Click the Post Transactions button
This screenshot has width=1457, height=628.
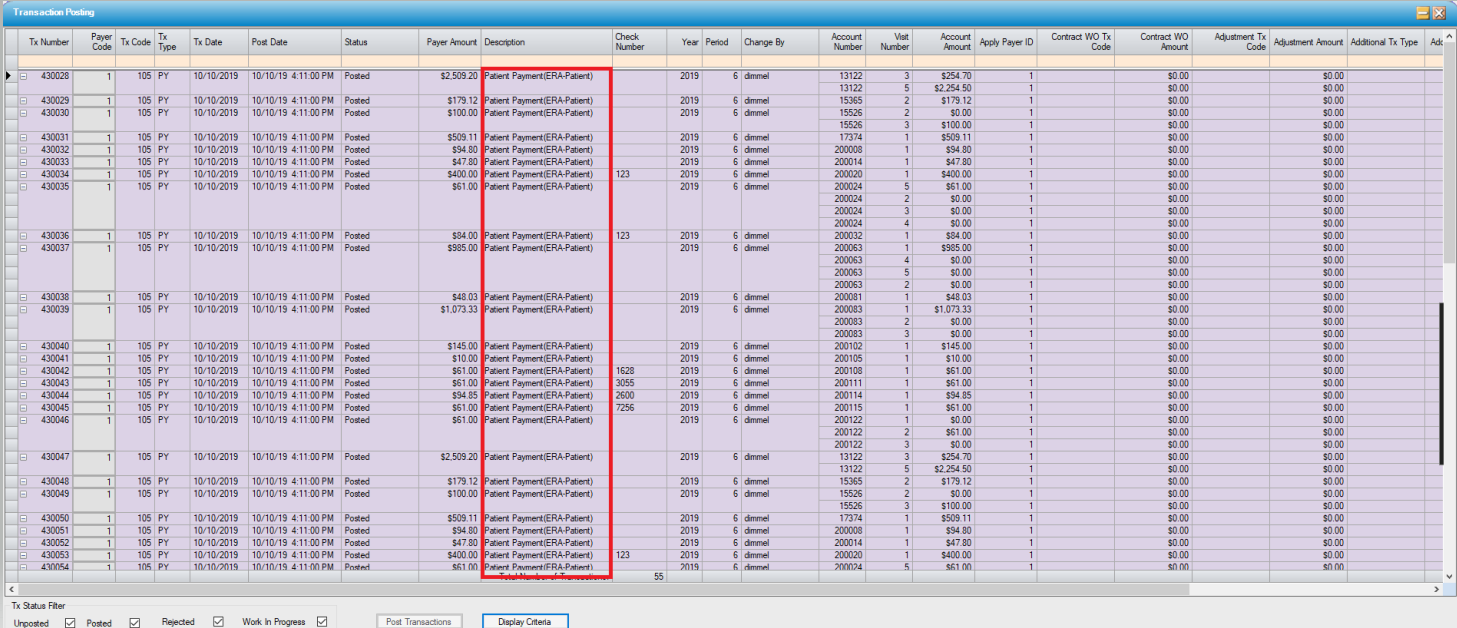pyautogui.click(x=419, y=622)
